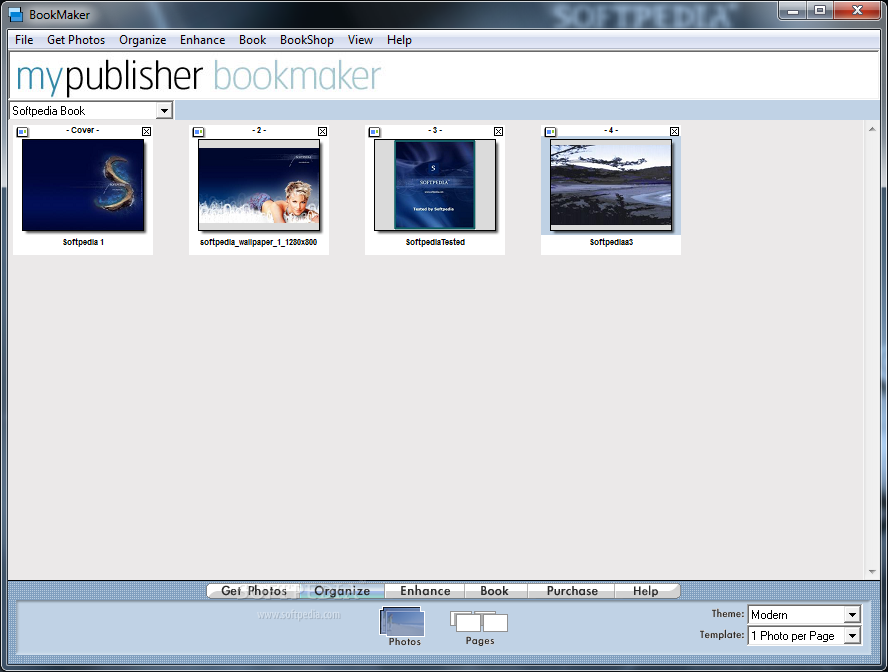Go to Help tab in bottom bar
The image size is (888, 672).
[646, 590]
